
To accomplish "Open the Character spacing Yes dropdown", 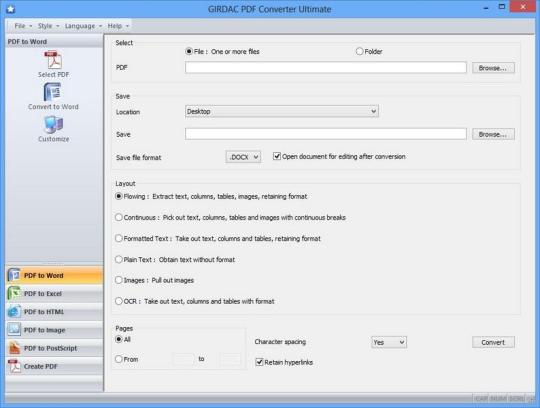I will pyautogui.click(x=389, y=342).
